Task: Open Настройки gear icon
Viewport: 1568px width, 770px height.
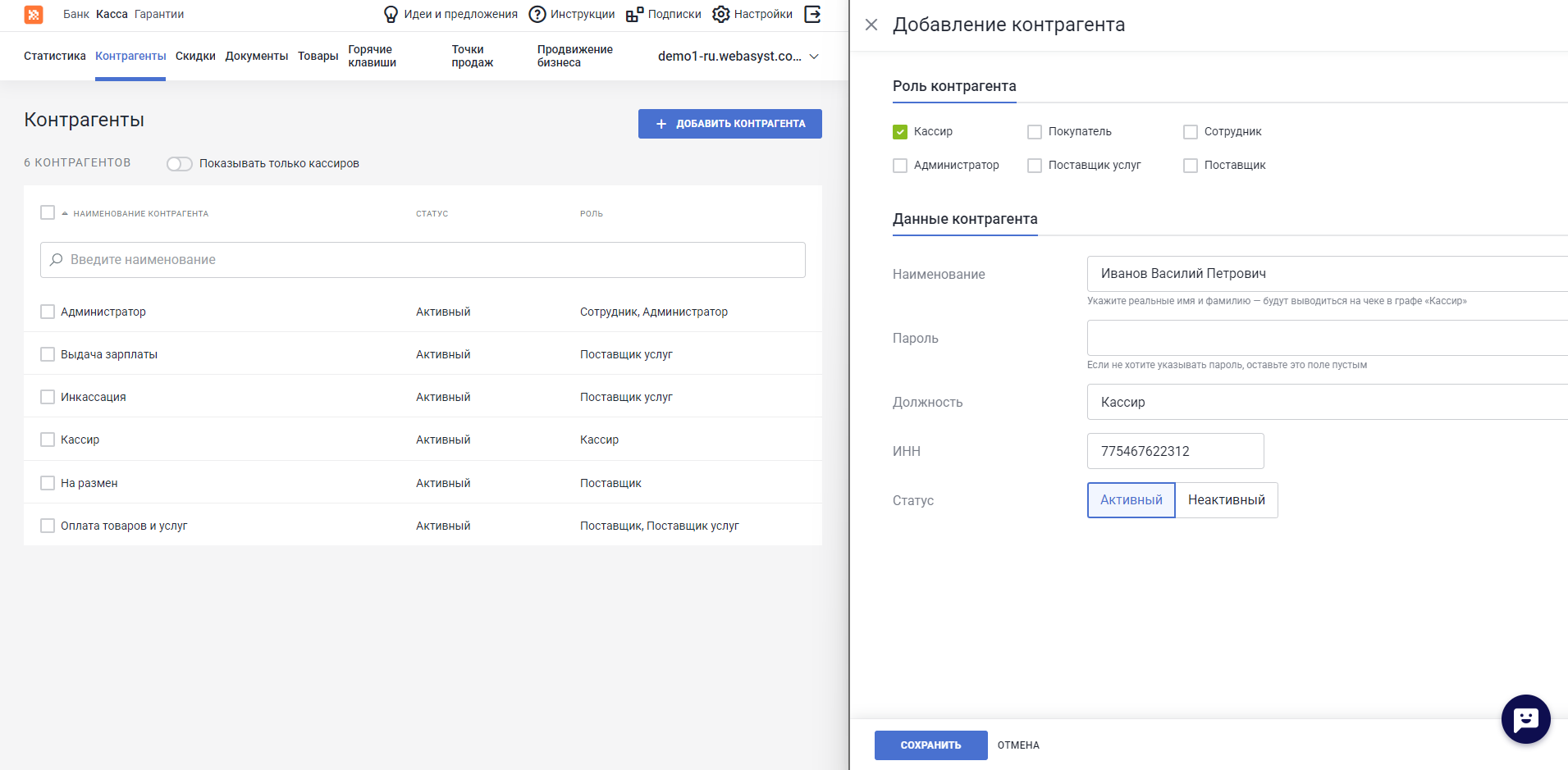Action: tap(720, 15)
